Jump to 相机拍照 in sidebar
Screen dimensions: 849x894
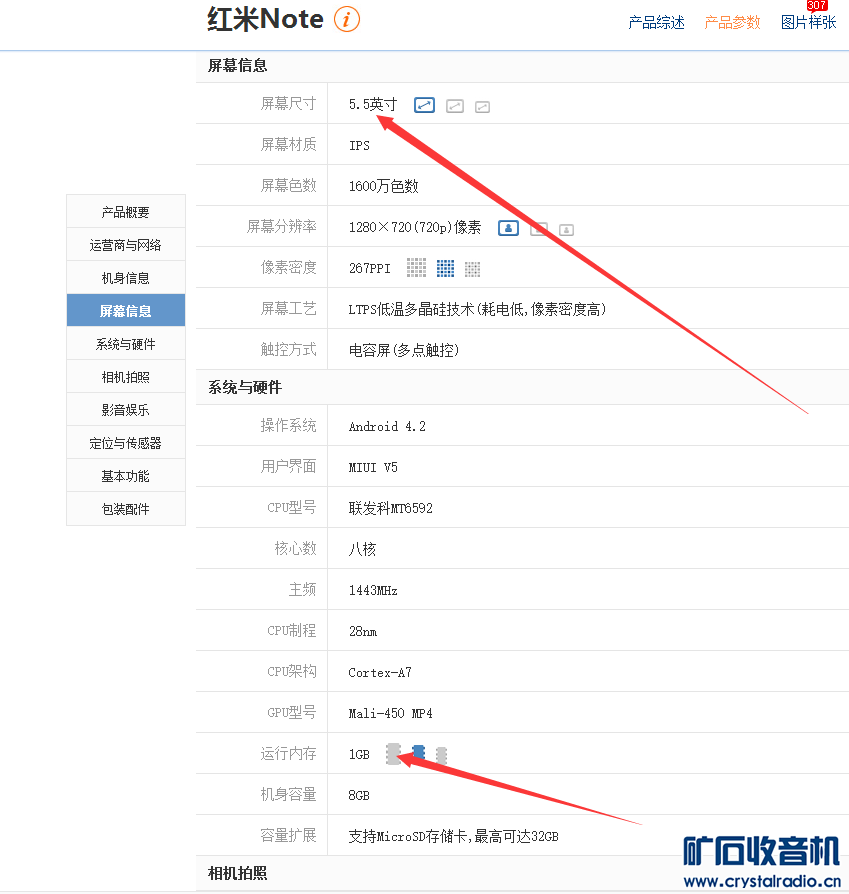pyautogui.click(x=125, y=377)
